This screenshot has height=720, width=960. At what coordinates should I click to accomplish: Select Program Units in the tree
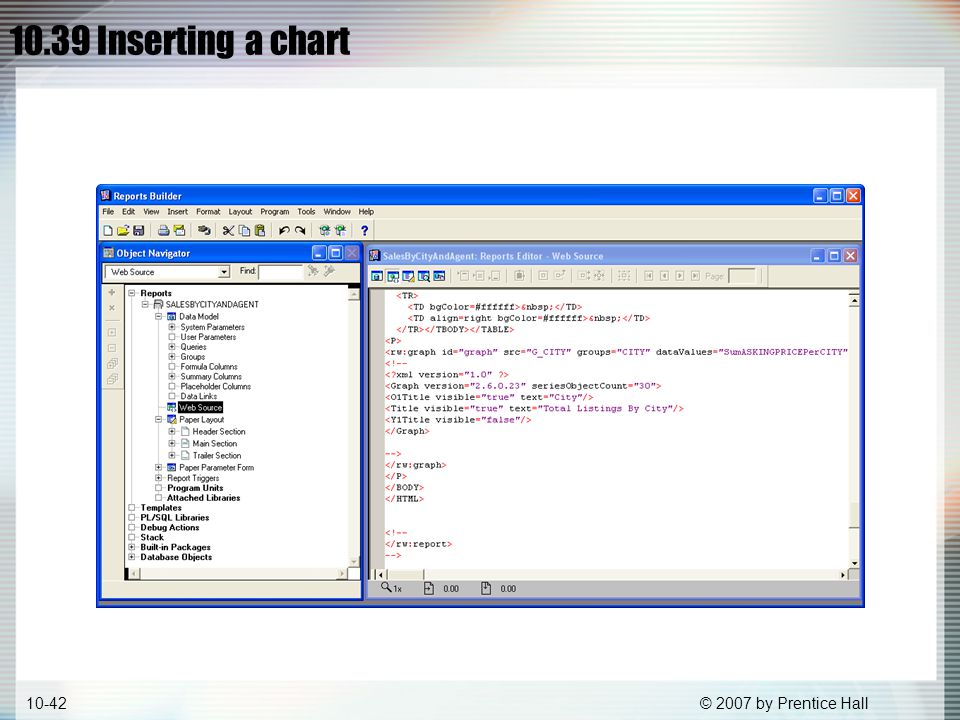(195, 488)
